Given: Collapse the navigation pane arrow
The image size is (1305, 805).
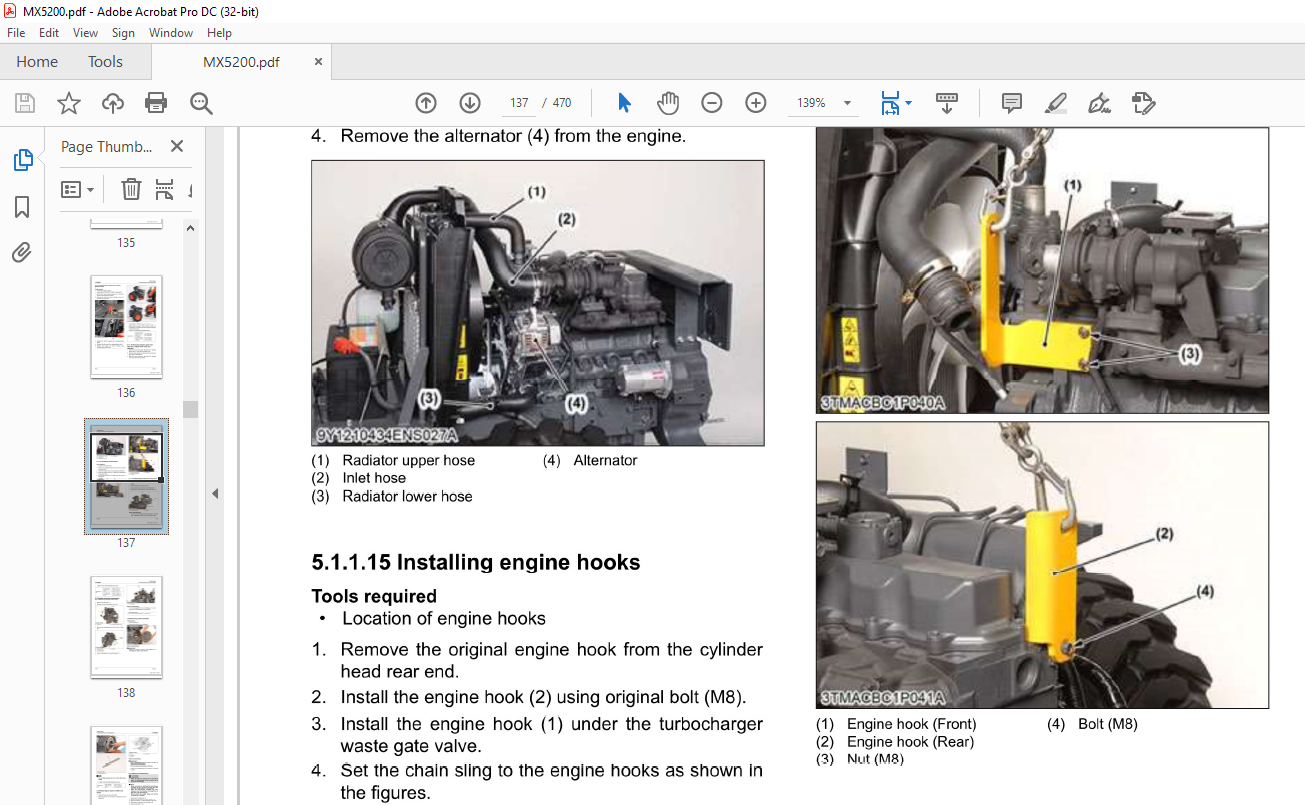Looking at the screenshot, I should (214, 493).
